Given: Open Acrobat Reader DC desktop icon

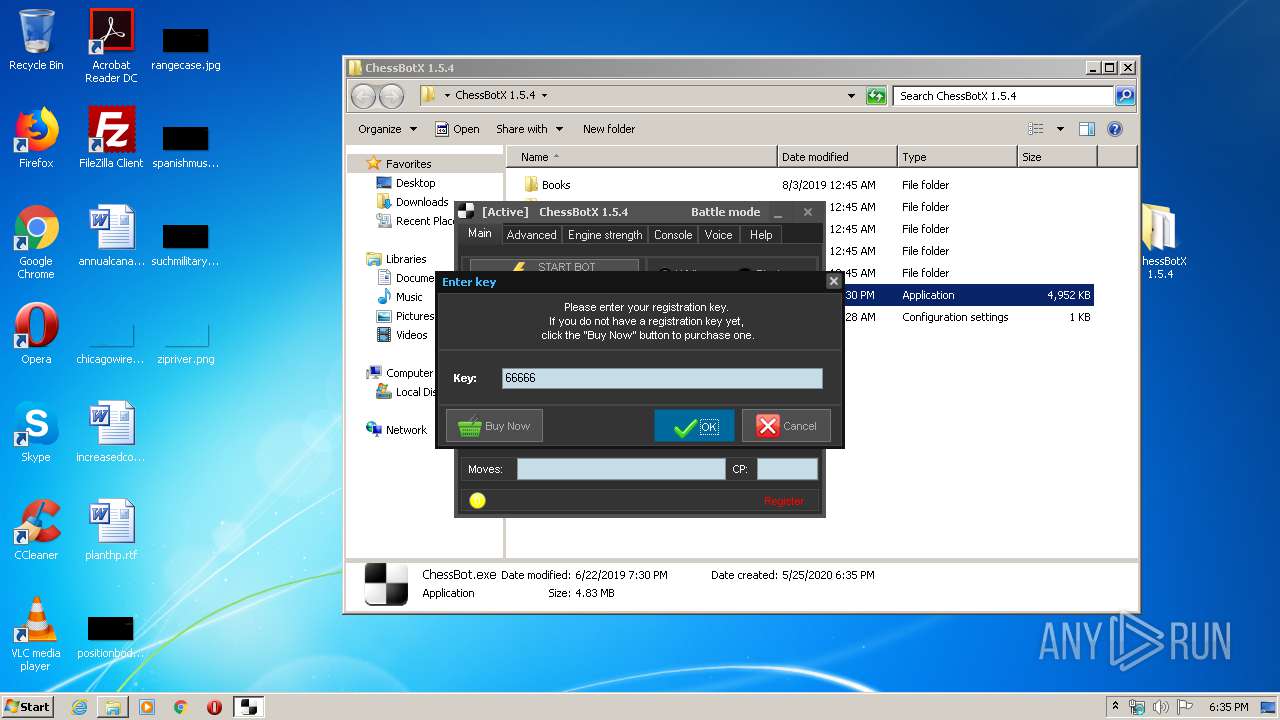Looking at the screenshot, I should [111, 46].
